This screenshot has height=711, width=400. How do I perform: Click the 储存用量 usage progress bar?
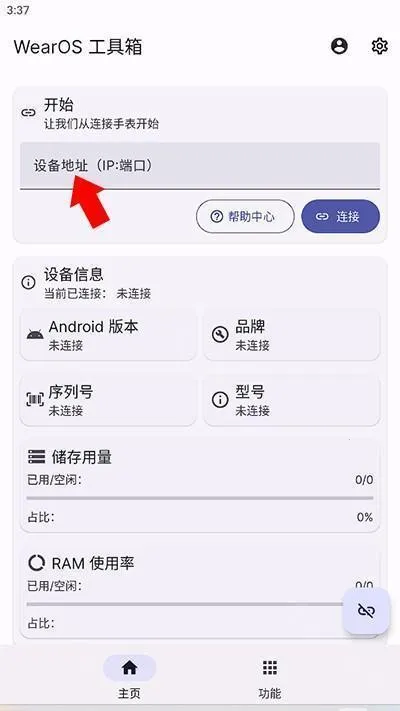200,498
